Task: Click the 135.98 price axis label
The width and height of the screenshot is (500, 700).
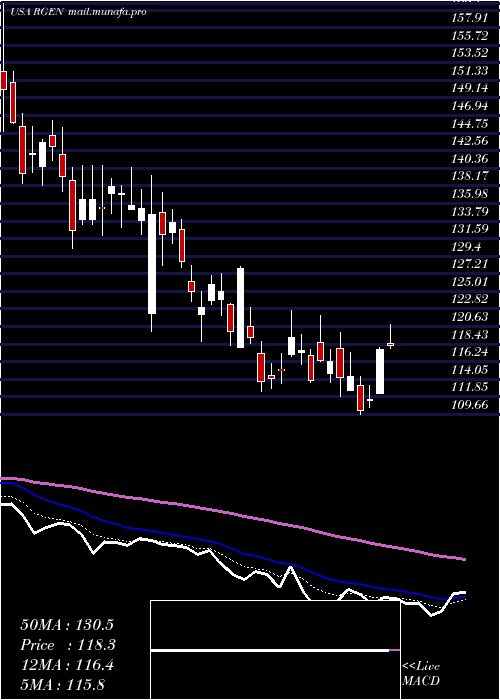Action: pyautogui.click(x=470, y=194)
